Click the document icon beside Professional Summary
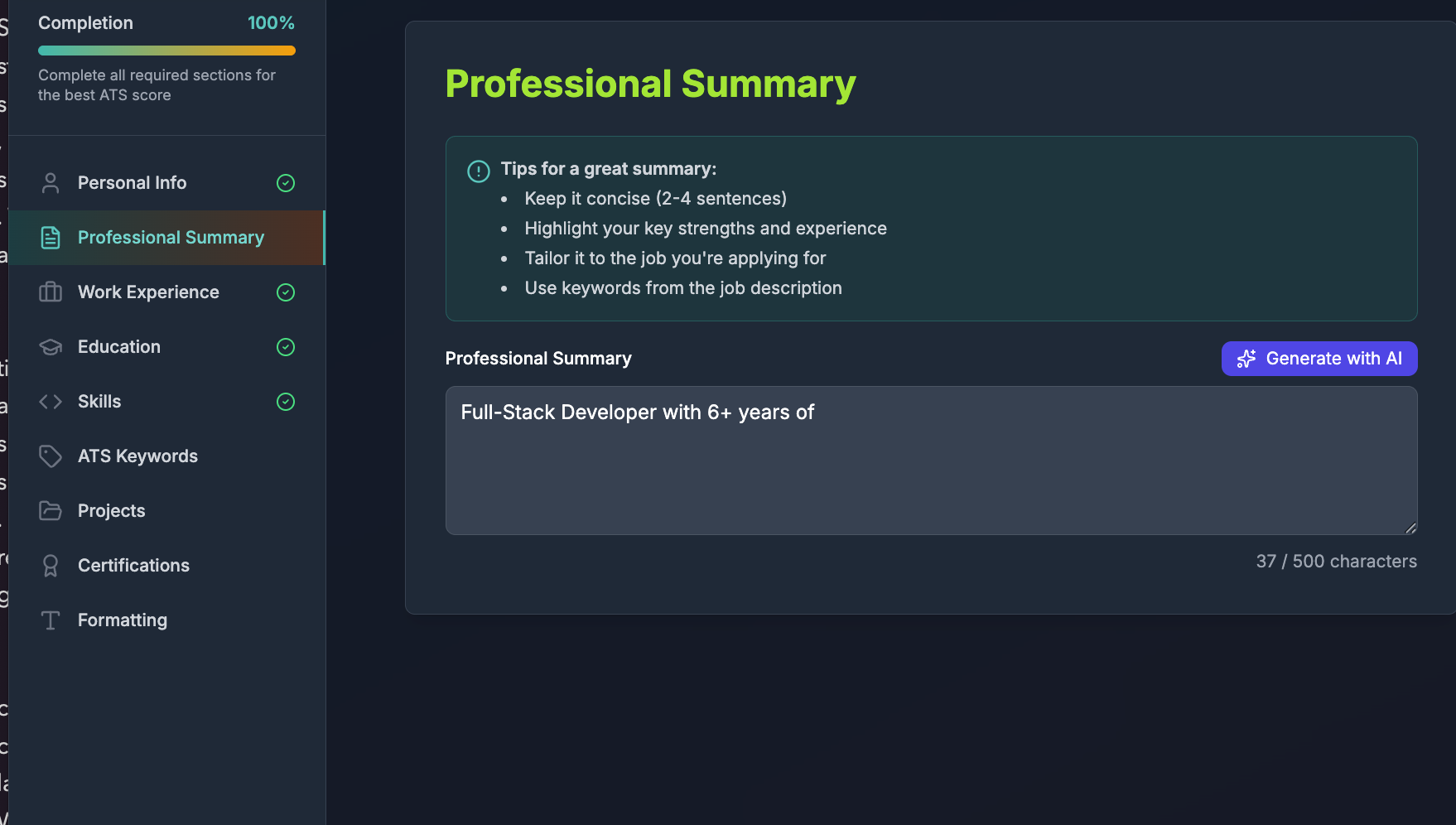1456x825 pixels. [x=51, y=237]
